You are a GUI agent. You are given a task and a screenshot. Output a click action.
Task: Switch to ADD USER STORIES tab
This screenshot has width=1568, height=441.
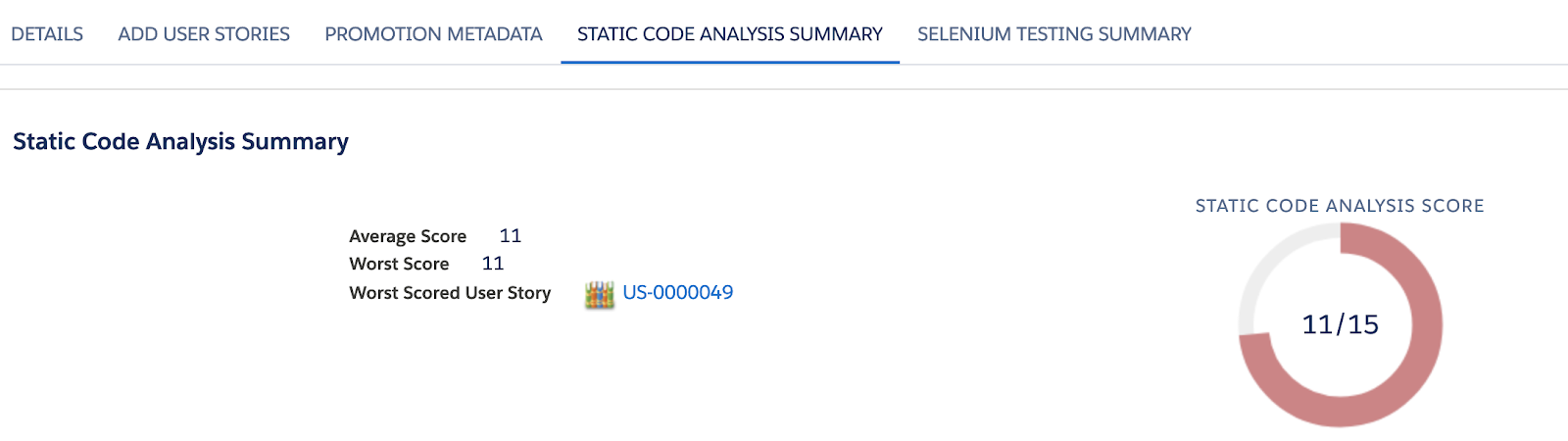click(x=204, y=34)
